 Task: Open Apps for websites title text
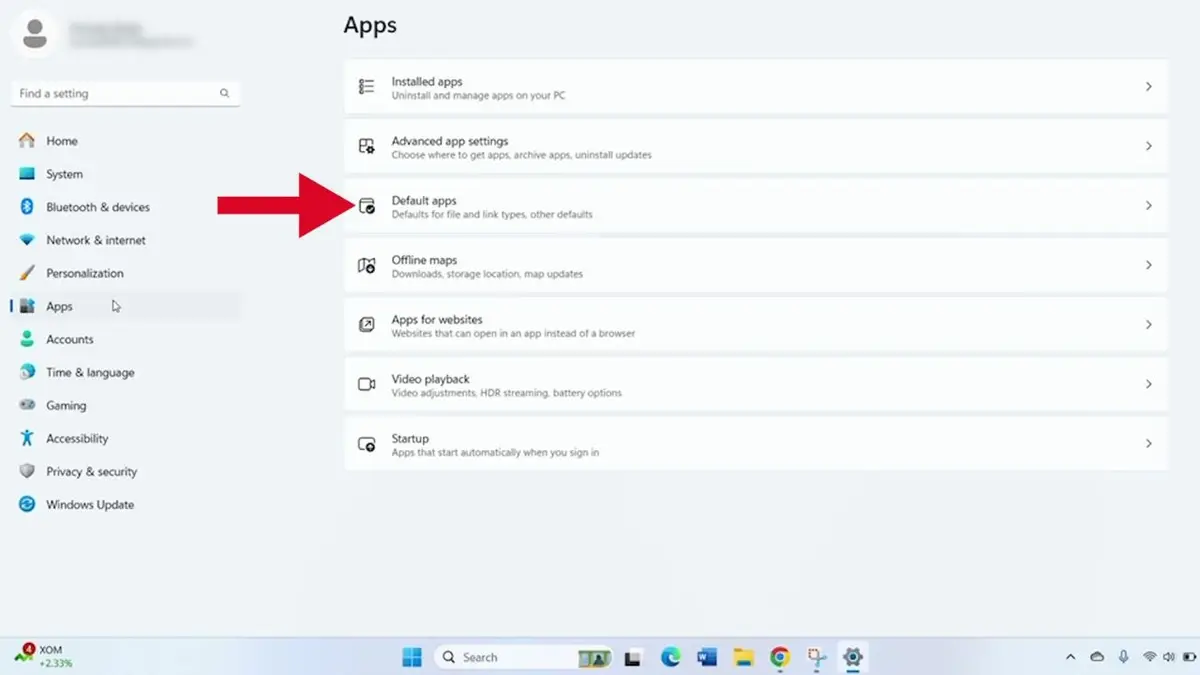(x=437, y=320)
